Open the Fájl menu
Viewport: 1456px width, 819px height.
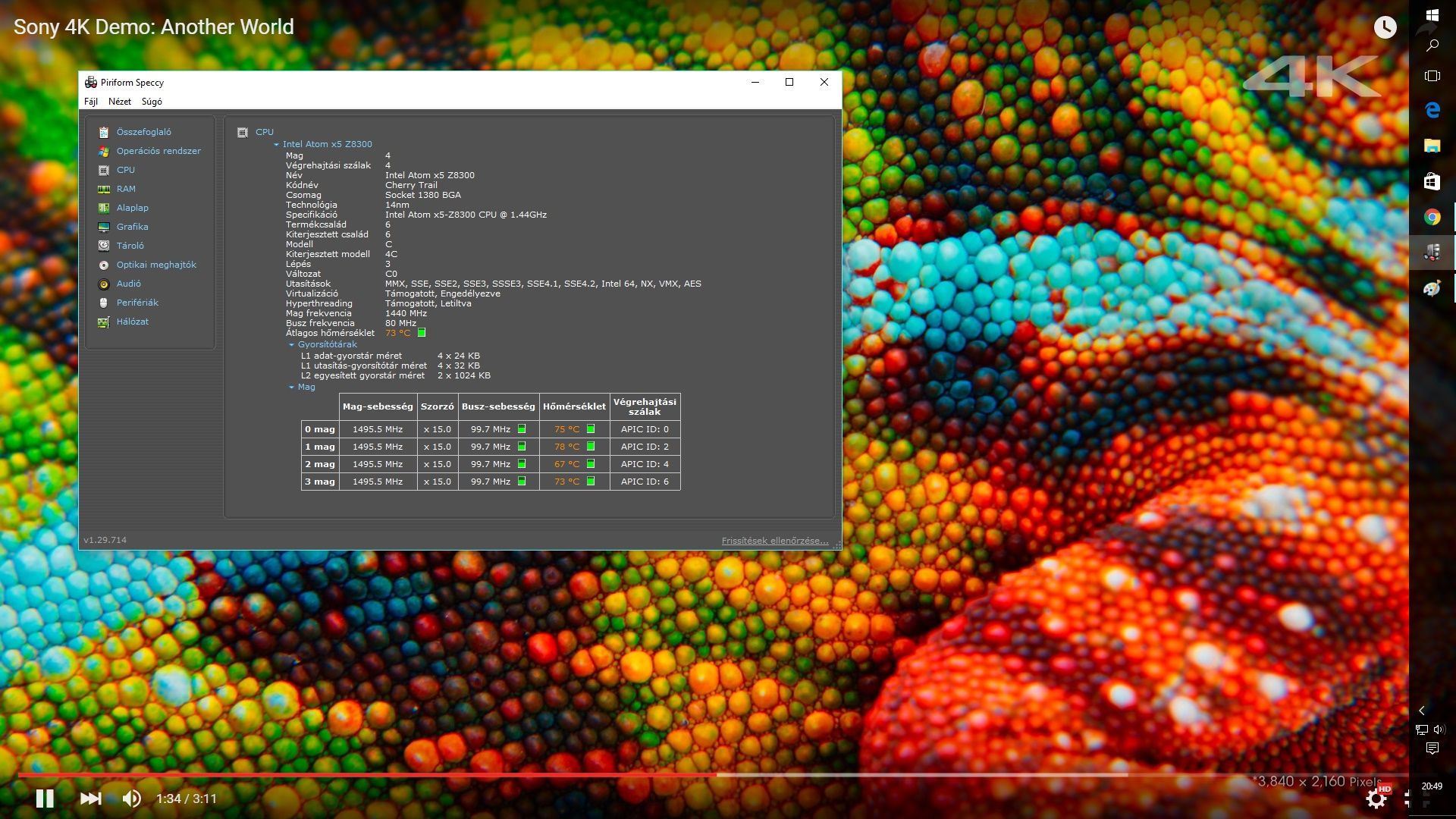point(91,102)
